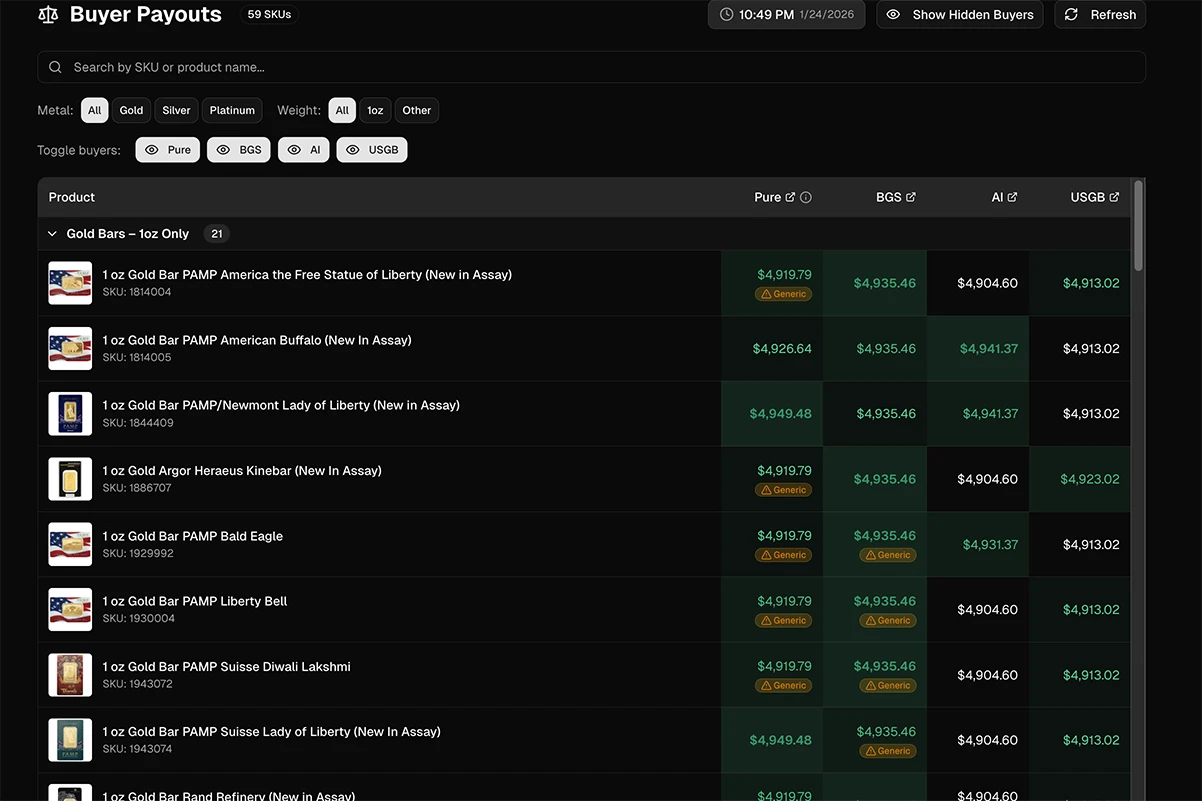Click the Generic badge under American Buffalo Pure price
The width and height of the screenshot is (1202, 801).
[783, 293]
